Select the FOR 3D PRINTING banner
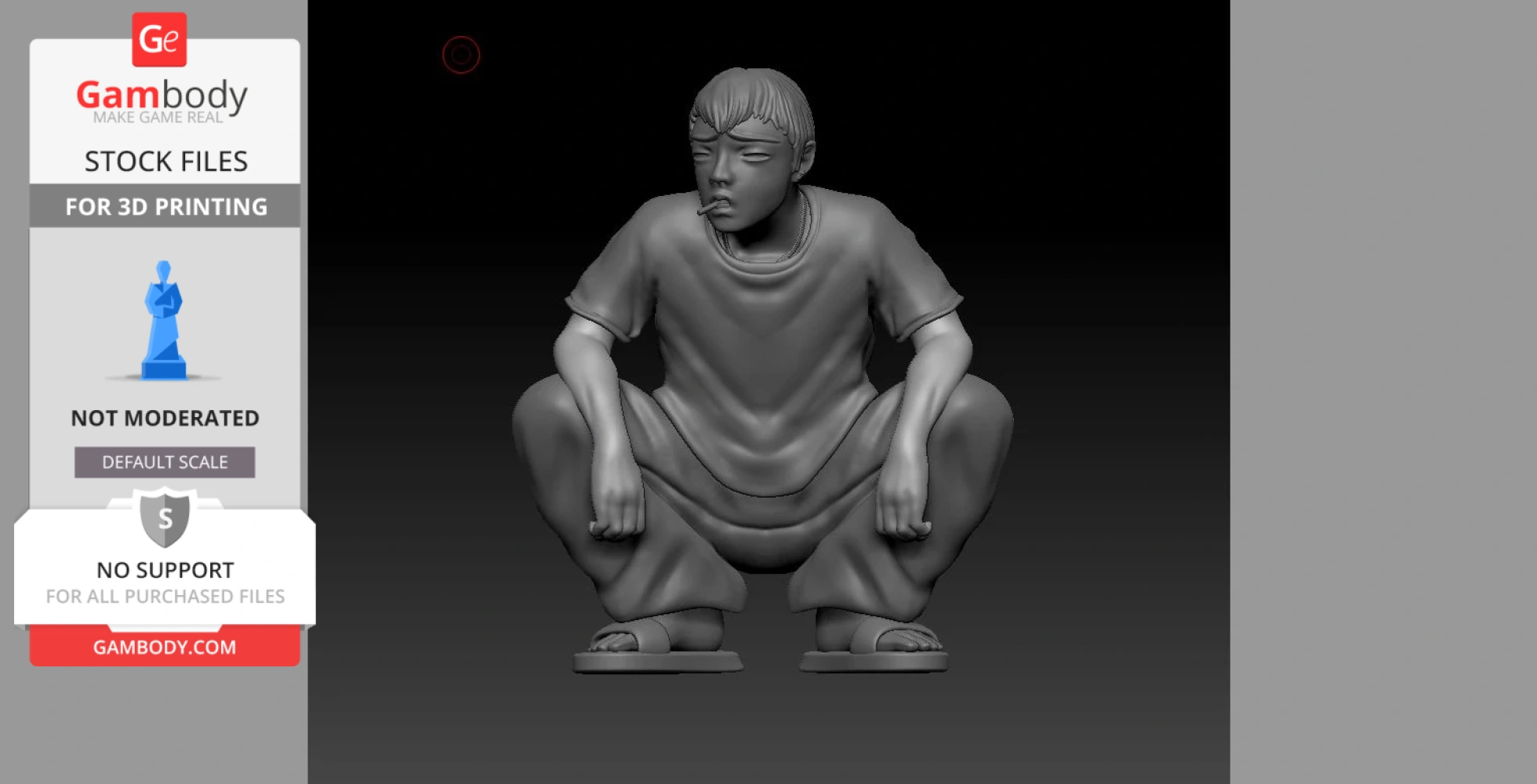The image size is (1537, 784). (x=163, y=206)
